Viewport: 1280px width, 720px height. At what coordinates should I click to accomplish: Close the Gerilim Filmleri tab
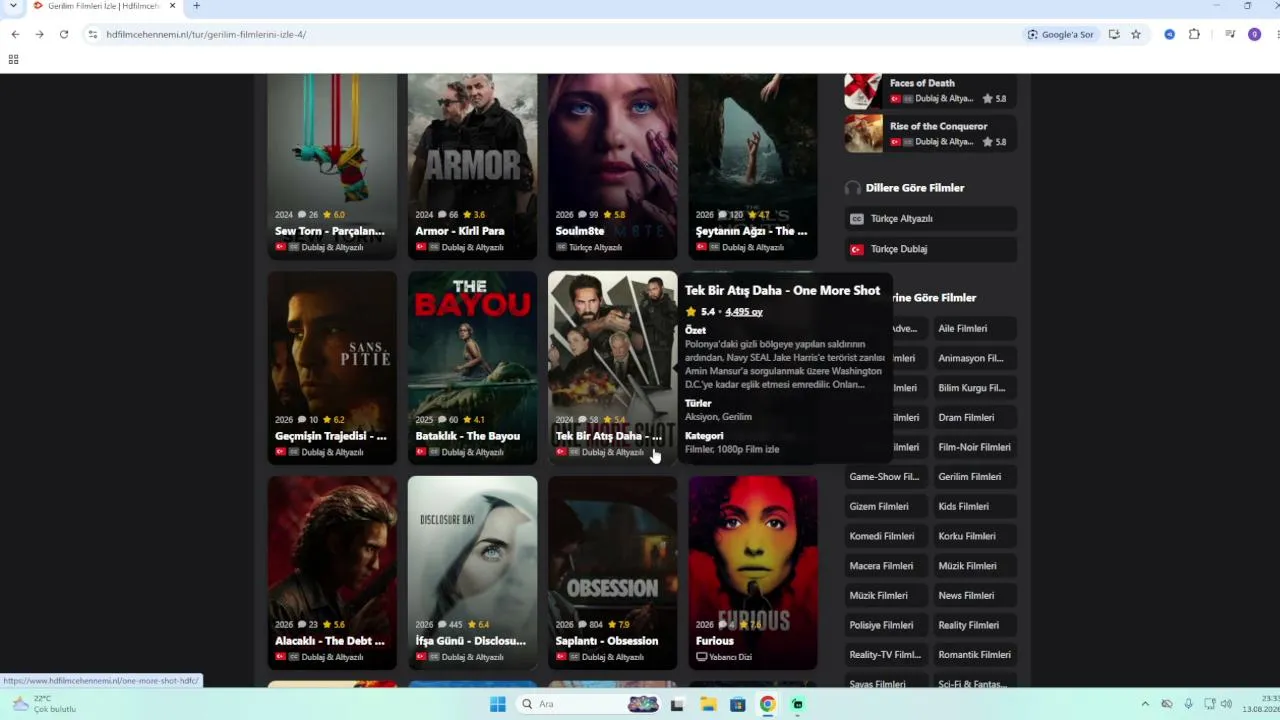click(x=172, y=6)
